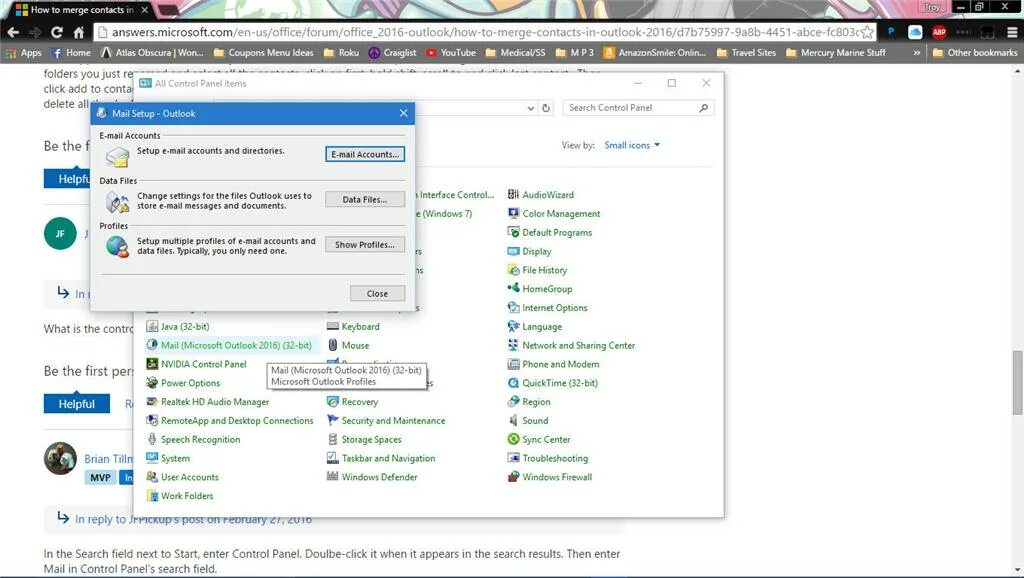Open the Storage Spaces icon
This screenshot has height=578, width=1024.
click(364, 440)
